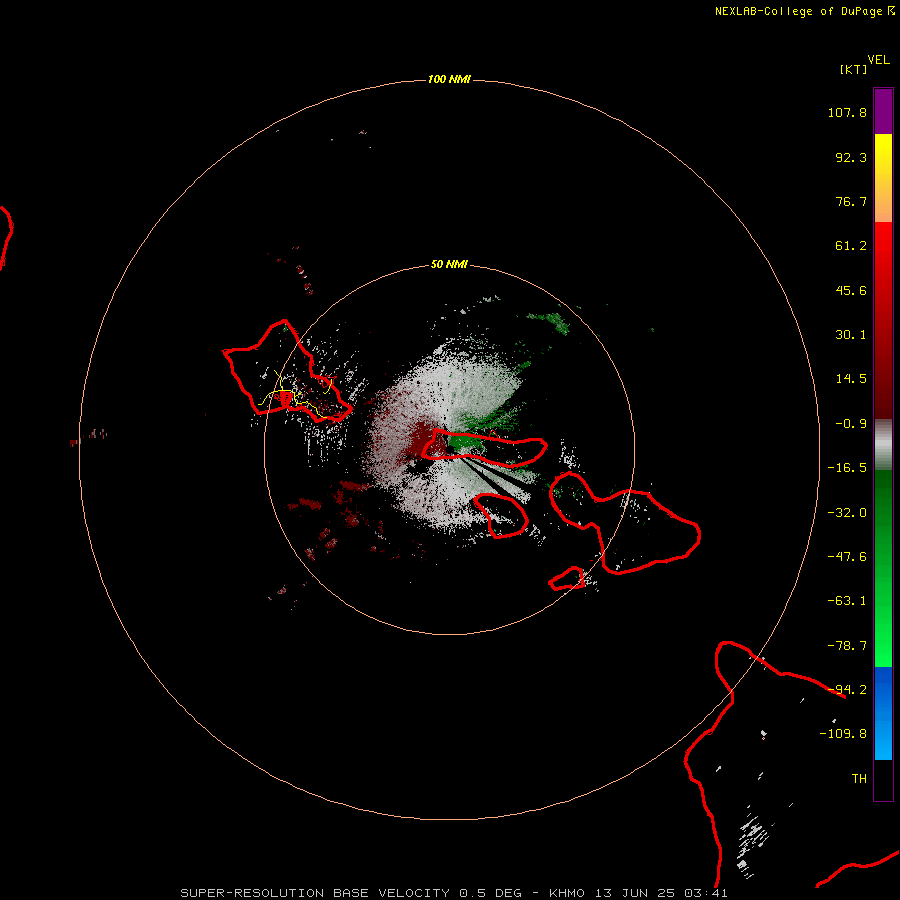Select the -32.0 legend value
Image resolution: width=900 pixels, height=900 pixels.
click(847, 513)
